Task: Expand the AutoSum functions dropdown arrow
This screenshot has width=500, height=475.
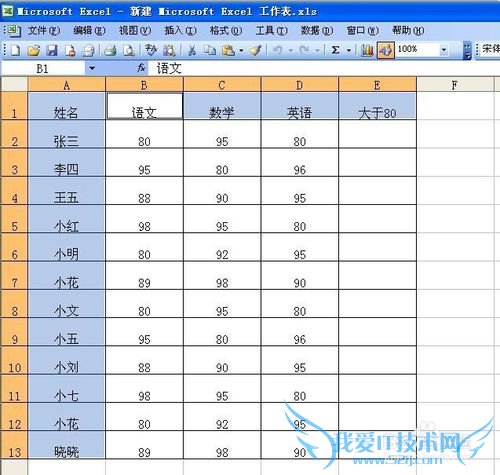Action: [x=349, y=51]
